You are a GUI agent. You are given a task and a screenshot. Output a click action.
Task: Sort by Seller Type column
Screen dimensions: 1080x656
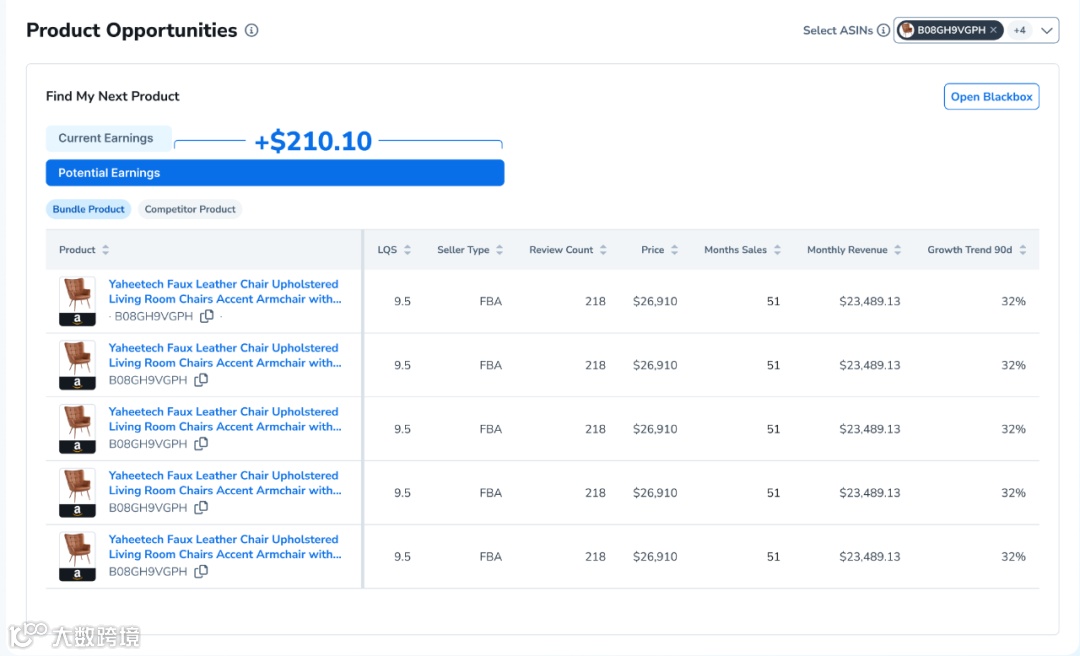(x=499, y=249)
